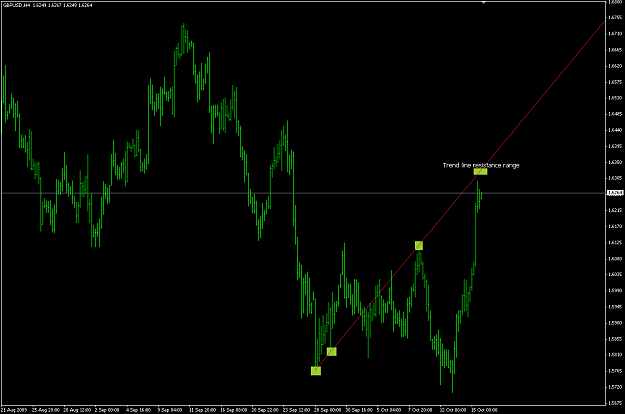Click the "5 Oct 04:00" time axis label
This screenshot has width=625, height=414.
point(389,410)
